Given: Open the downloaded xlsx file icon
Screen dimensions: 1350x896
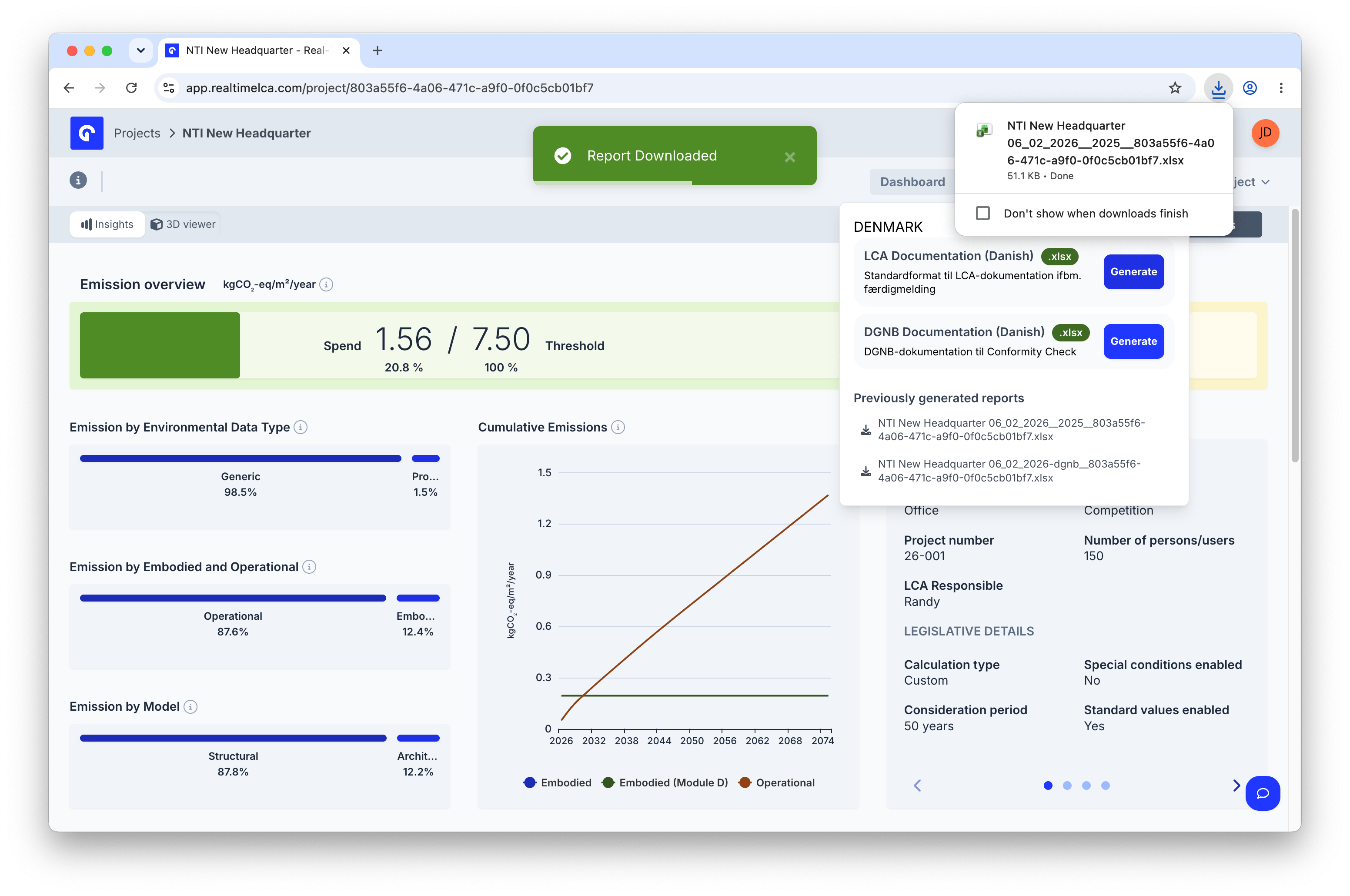Looking at the screenshot, I should point(983,130).
